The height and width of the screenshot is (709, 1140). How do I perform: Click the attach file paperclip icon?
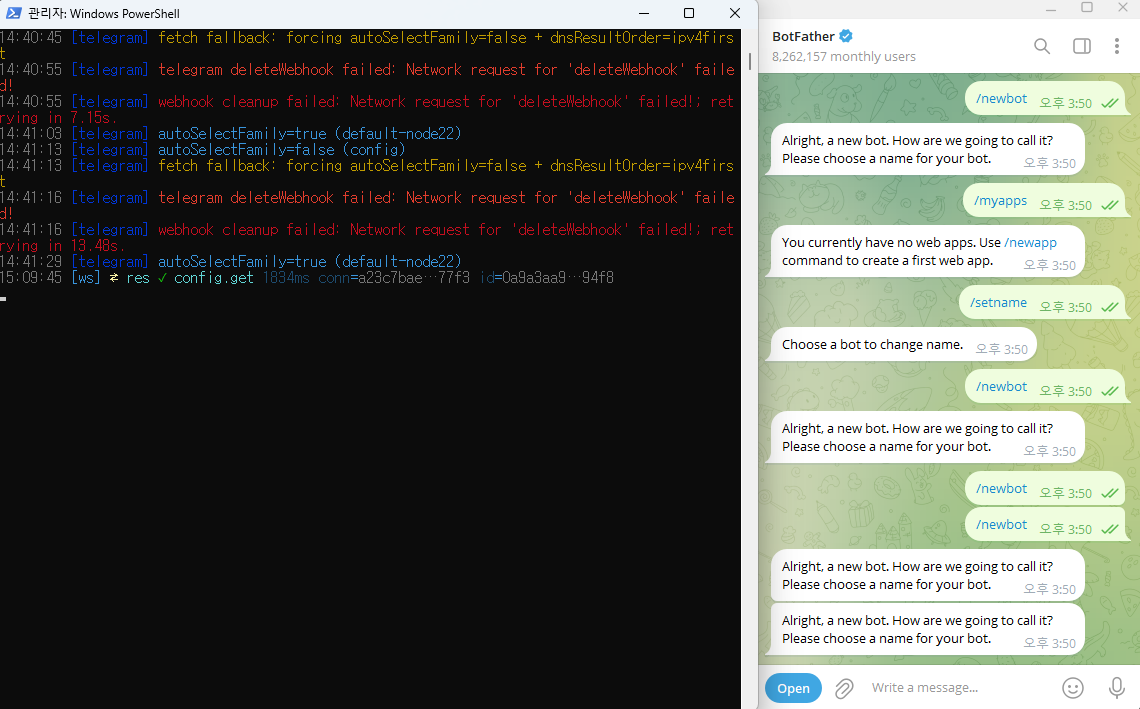click(x=844, y=688)
